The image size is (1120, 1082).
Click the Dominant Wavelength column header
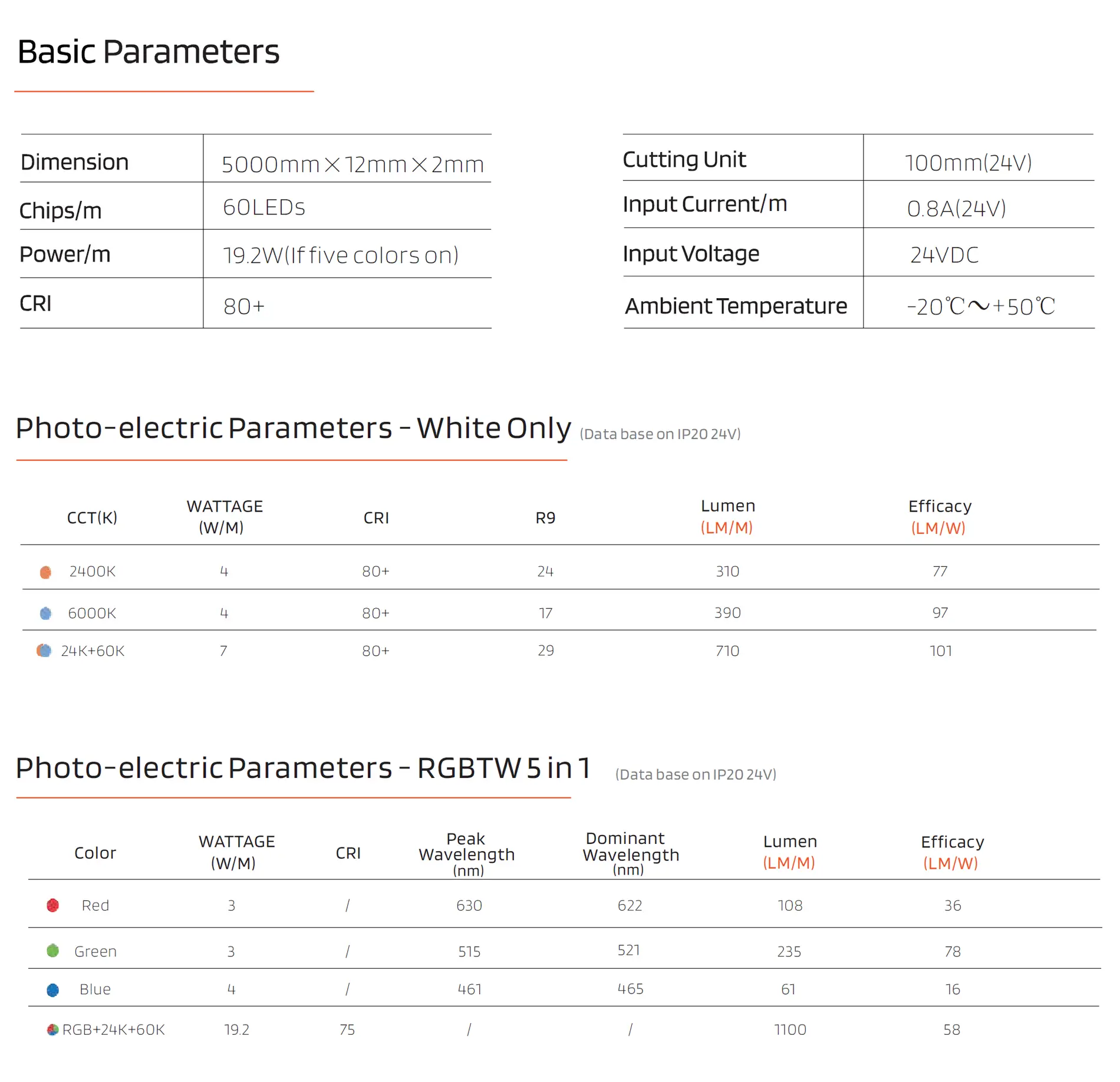[x=631, y=855]
